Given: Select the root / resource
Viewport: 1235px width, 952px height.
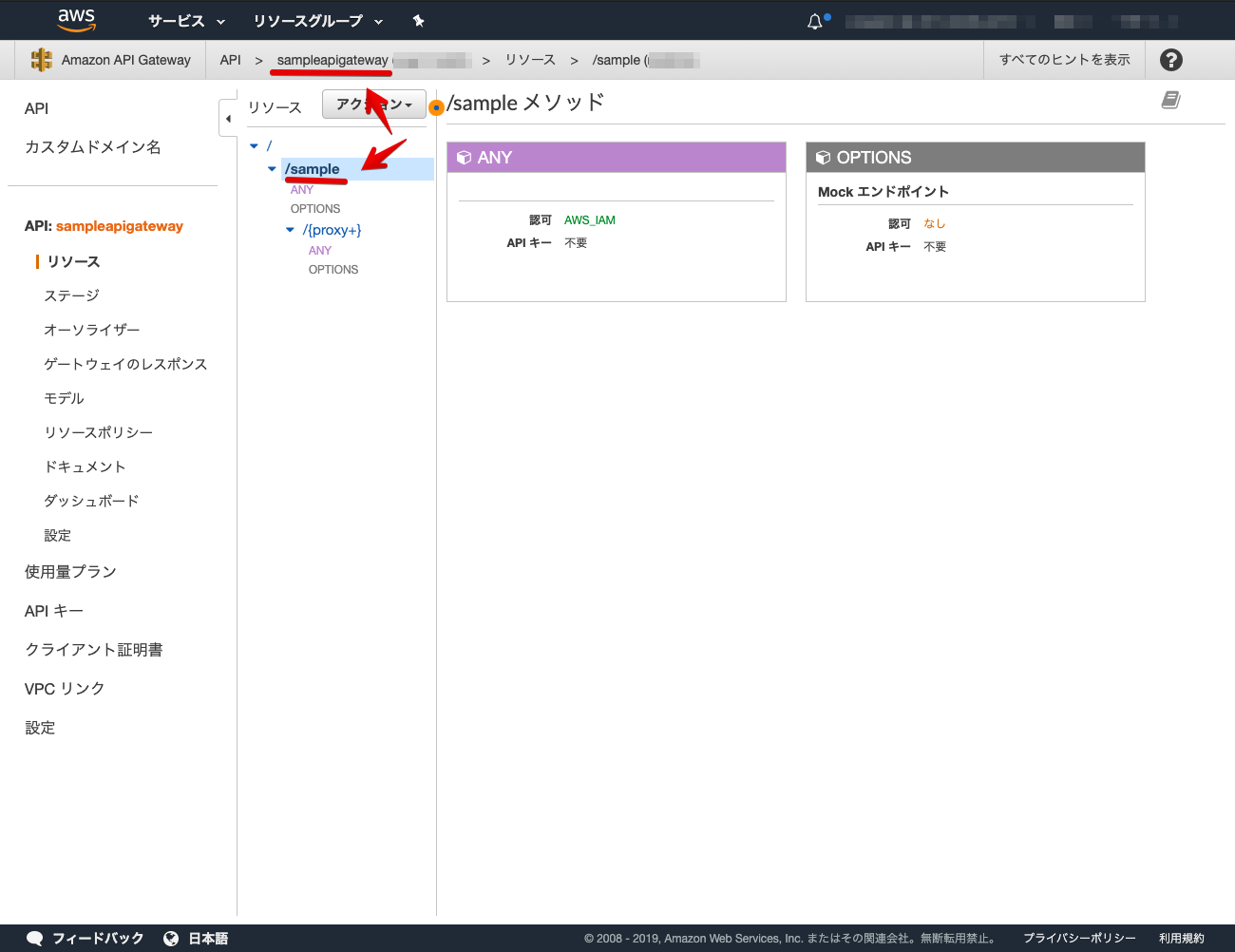Looking at the screenshot, I should coord(269,145).
